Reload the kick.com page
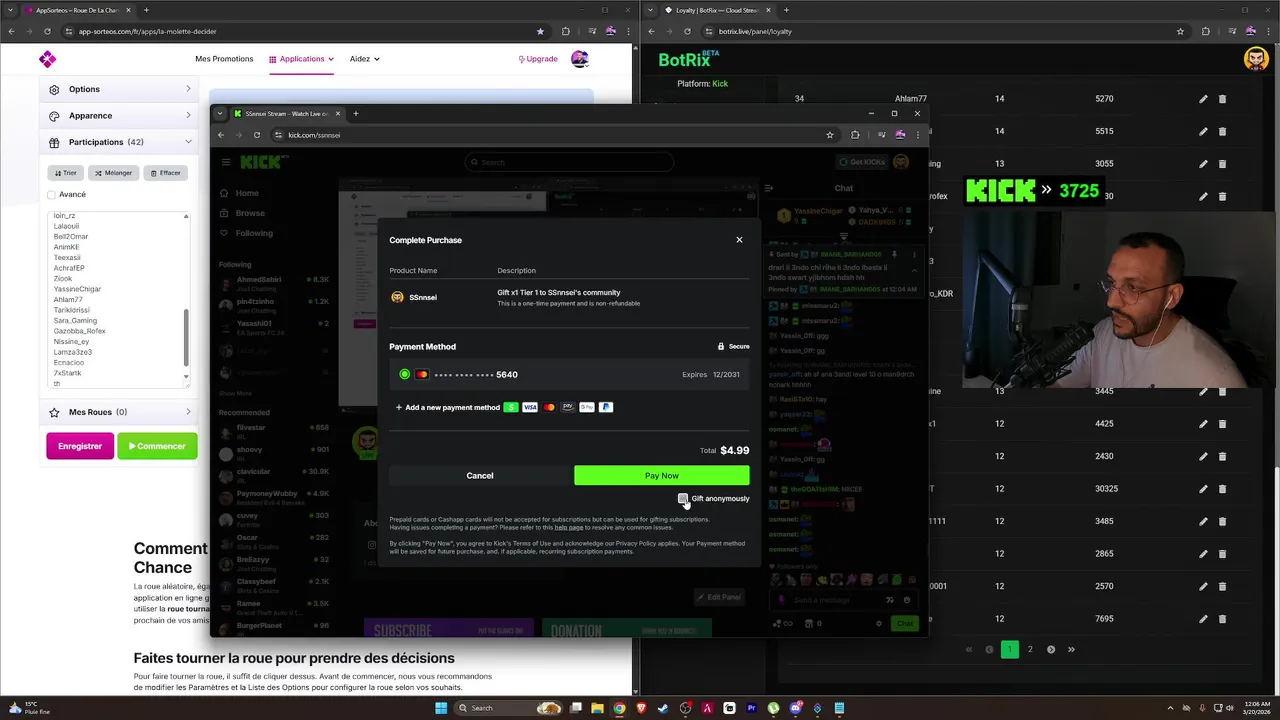 [257, 135]
